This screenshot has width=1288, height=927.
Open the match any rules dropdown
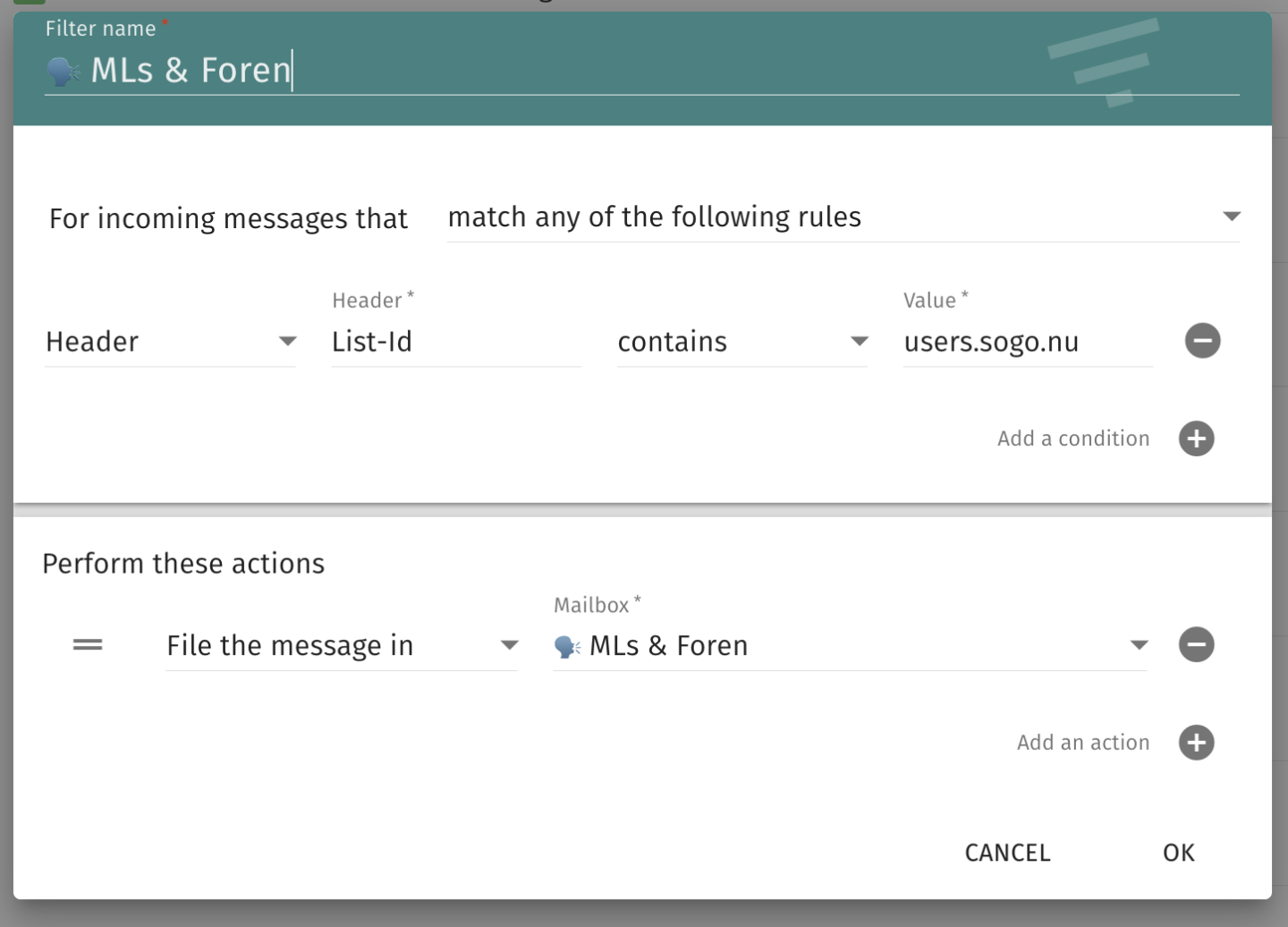coord(843,217)
